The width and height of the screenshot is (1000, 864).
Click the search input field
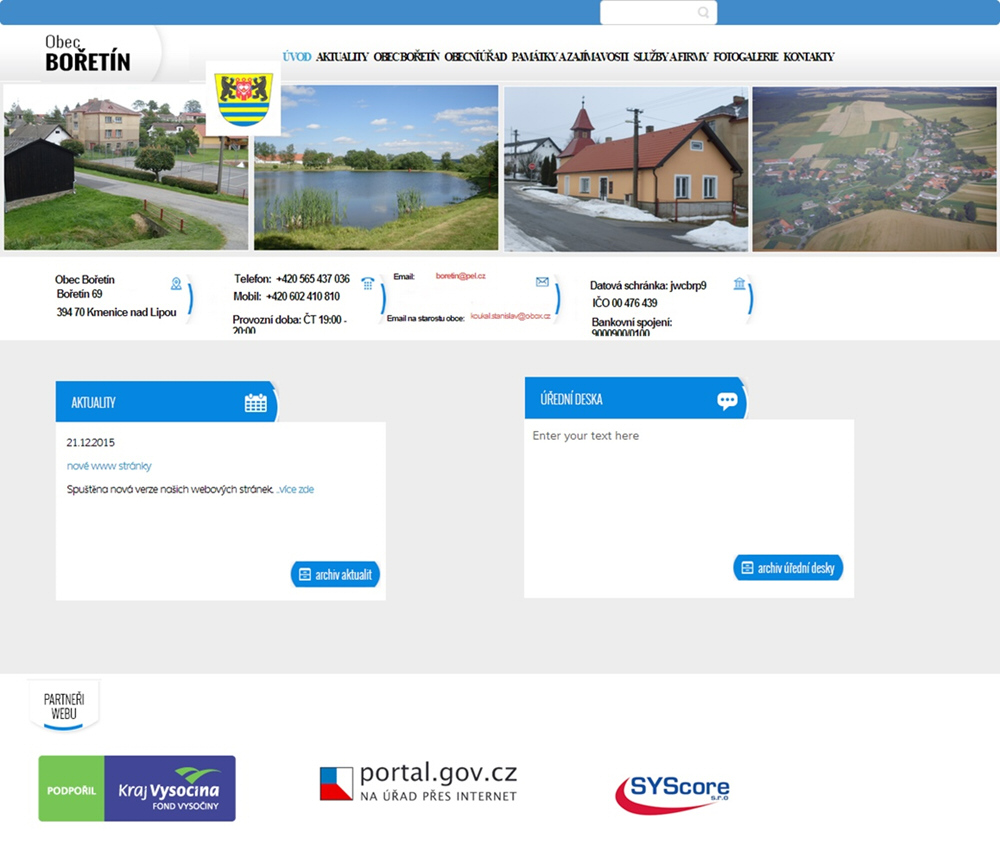click(x=648, y=13)
